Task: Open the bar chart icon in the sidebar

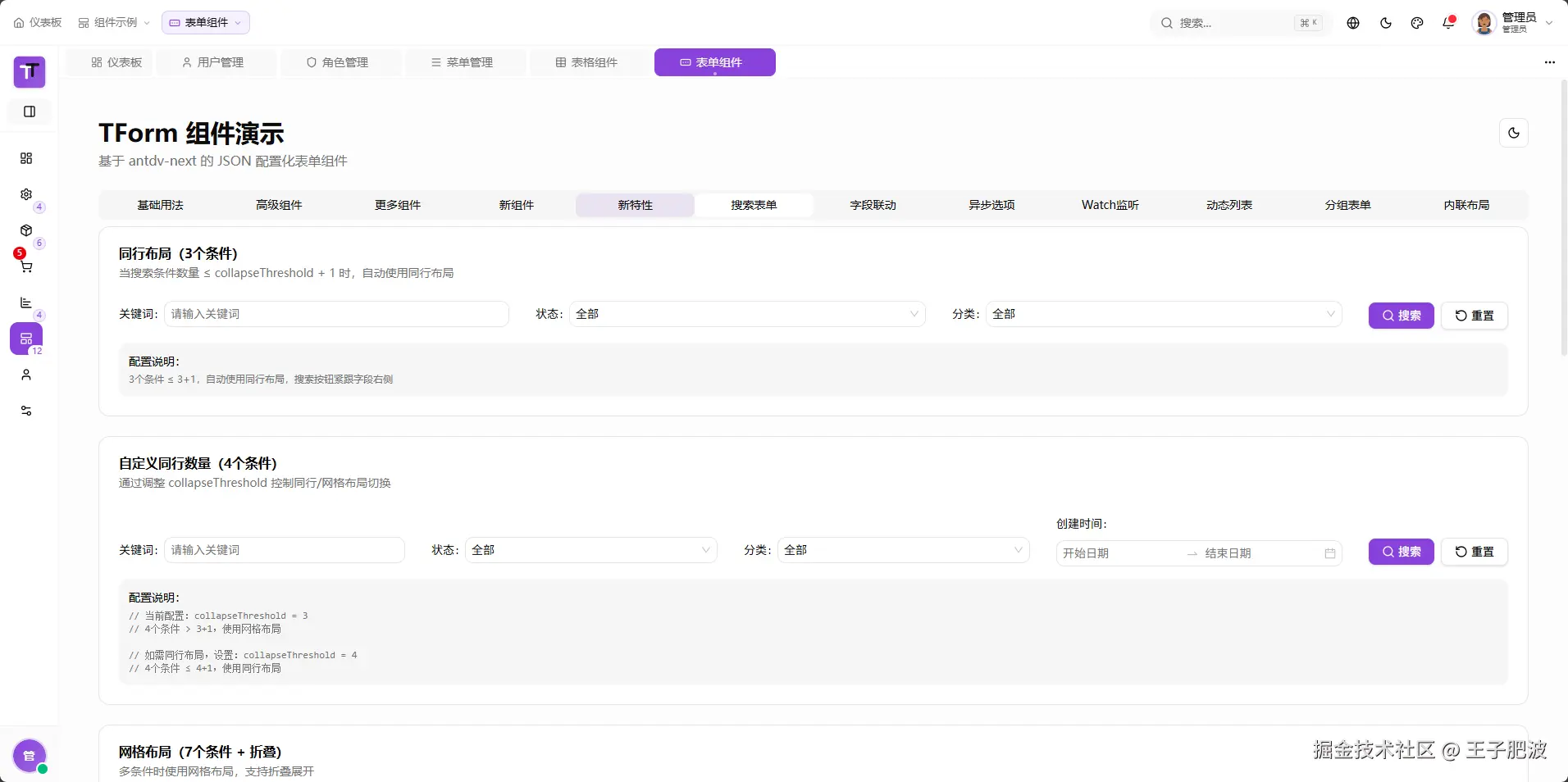Action: (26, 302)
